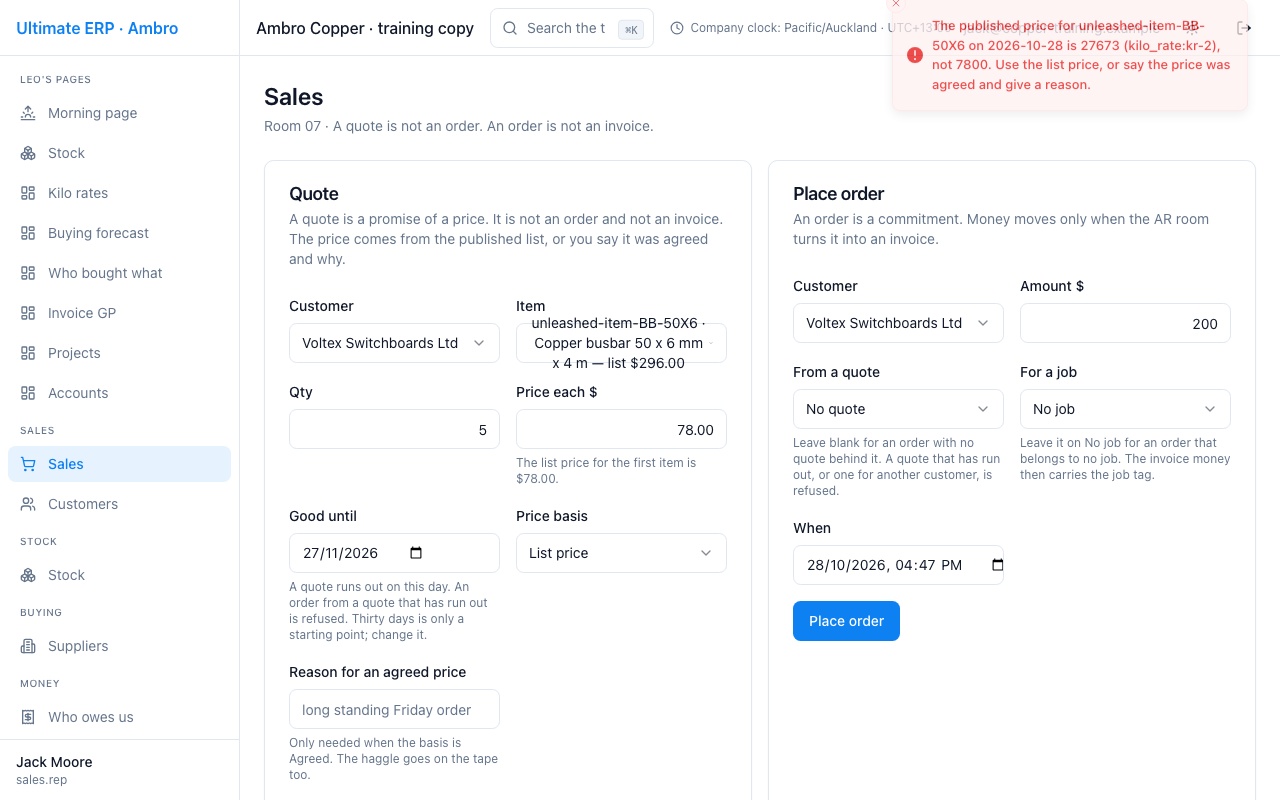This screenshot has height=800, width=1280.
Task: Expand the Price basis dropdown
Action: [x=621, y=553]
